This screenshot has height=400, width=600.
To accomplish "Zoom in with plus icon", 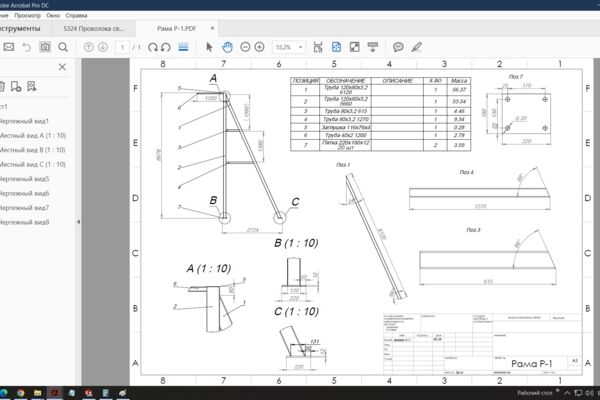I will (259, 47).
